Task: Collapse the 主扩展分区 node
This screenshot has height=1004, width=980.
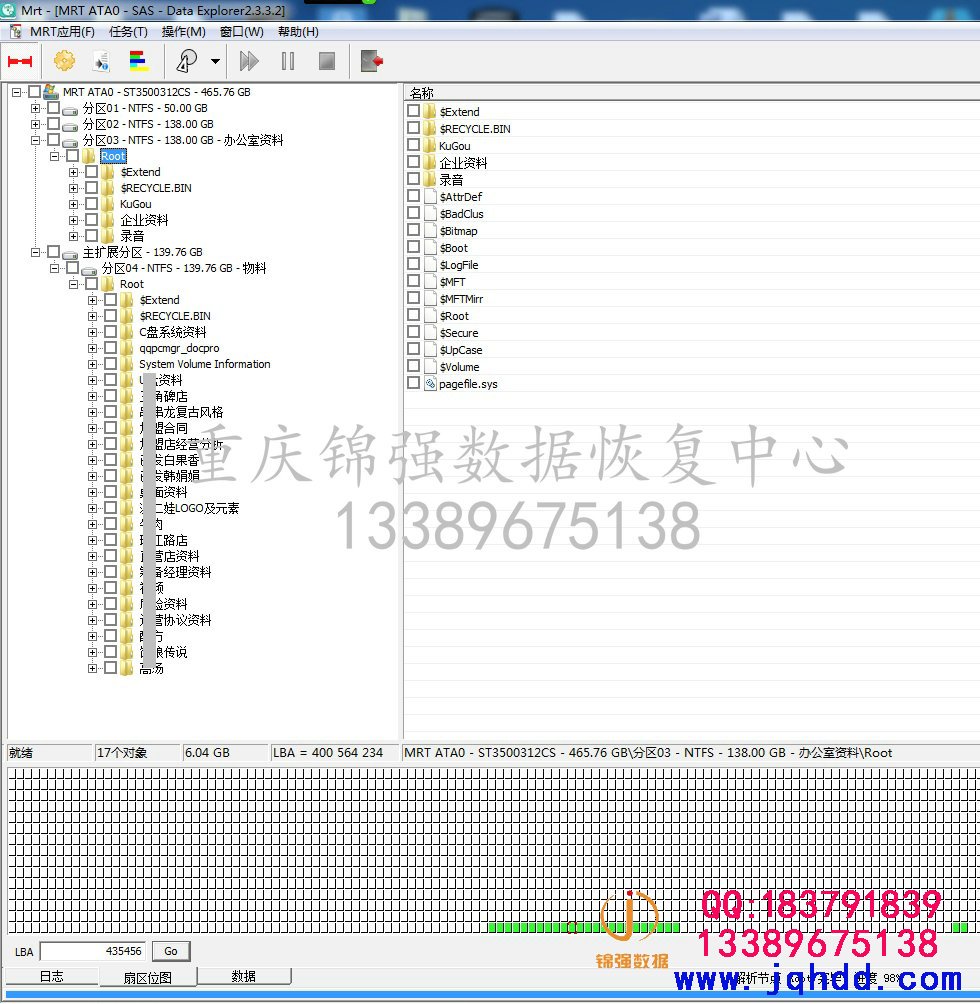Action: [x=36, y=252]
